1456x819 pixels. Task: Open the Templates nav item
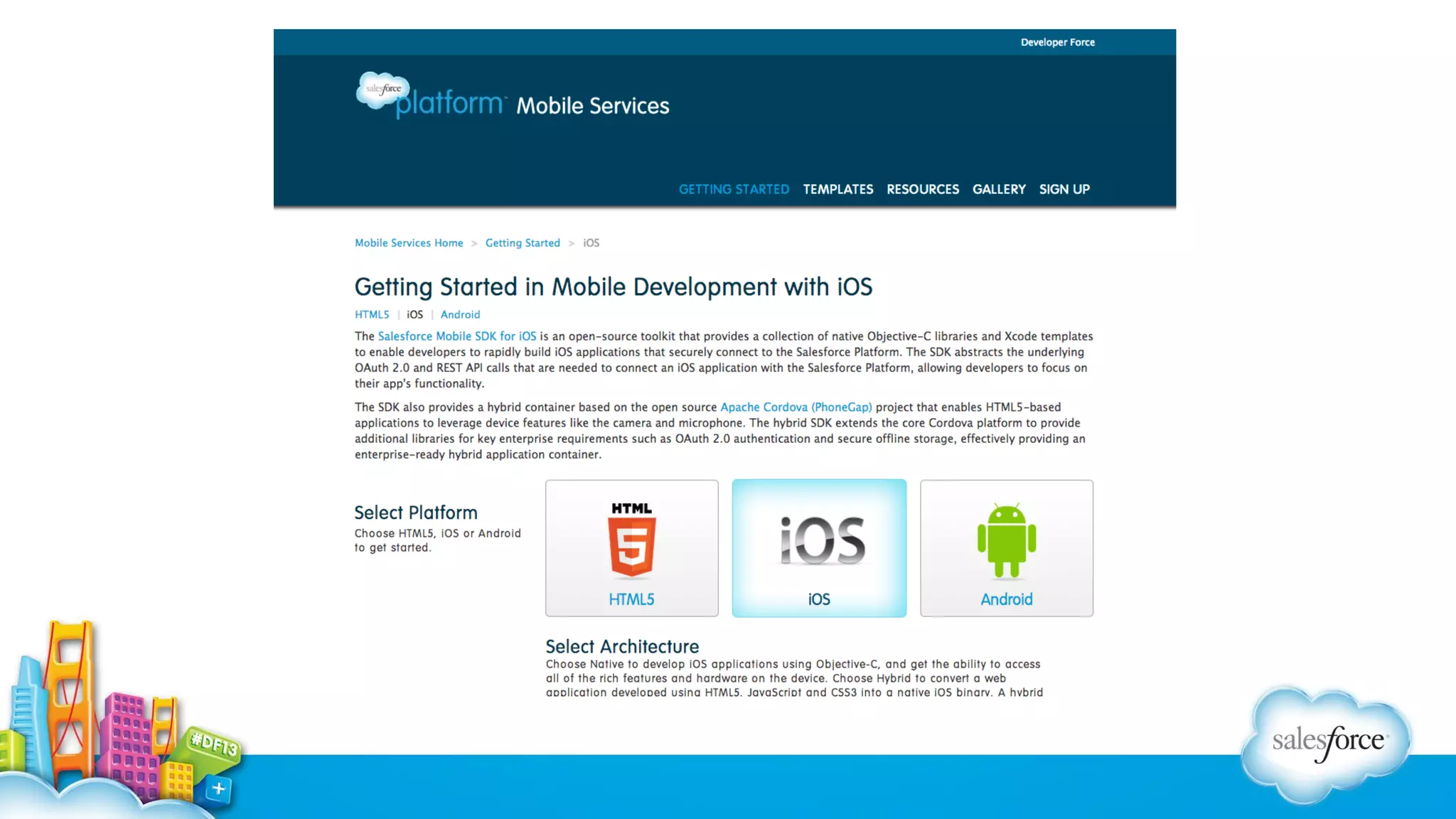click(837, 189)
